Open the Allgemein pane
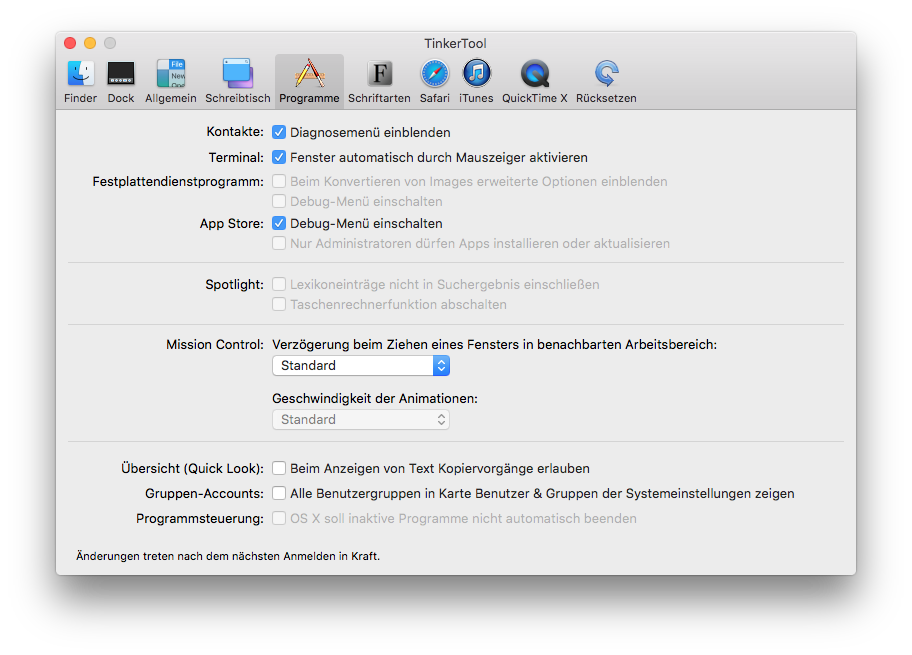The height and width of the screenshot is (655, 912). [170, 81]
